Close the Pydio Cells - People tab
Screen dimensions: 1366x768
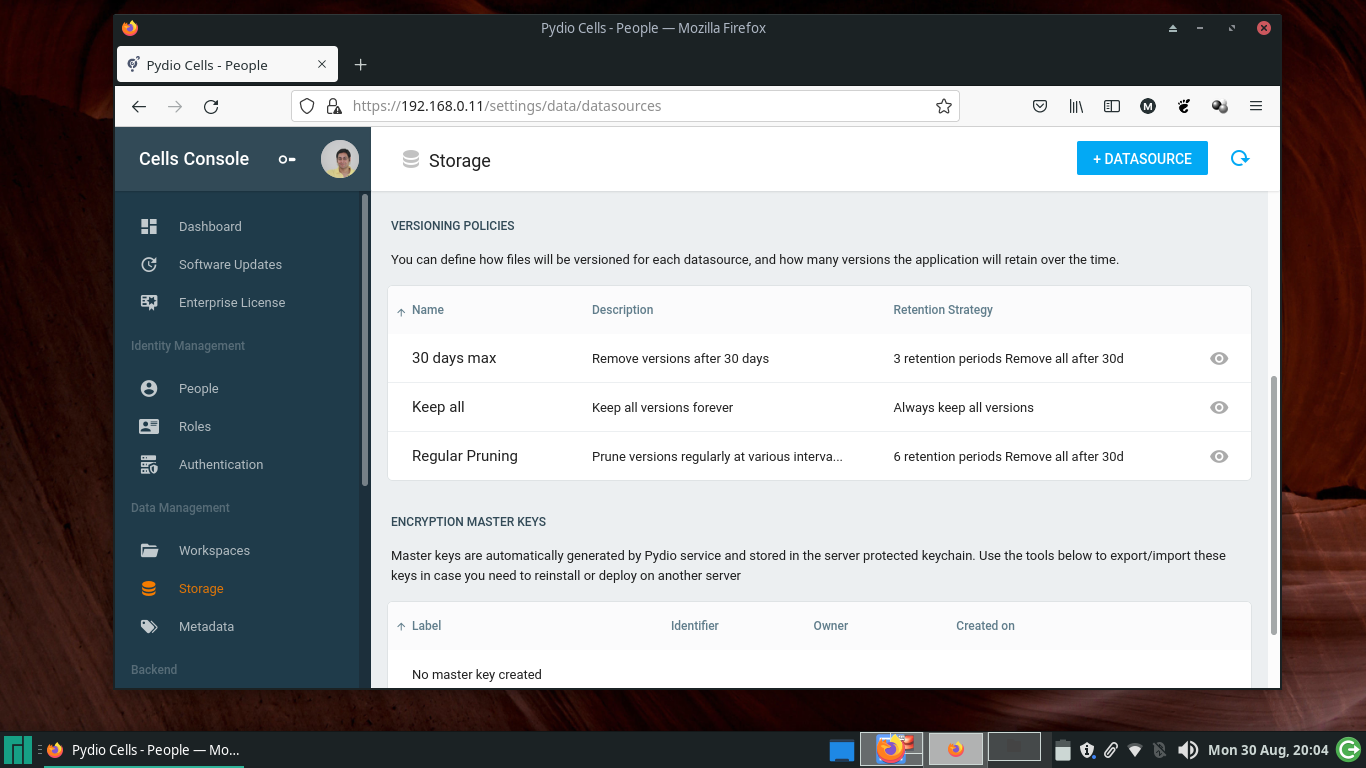[x=322, y=65]
